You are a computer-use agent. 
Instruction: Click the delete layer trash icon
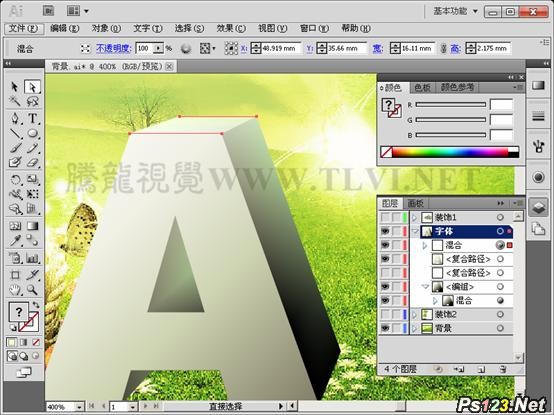[502, 369]
